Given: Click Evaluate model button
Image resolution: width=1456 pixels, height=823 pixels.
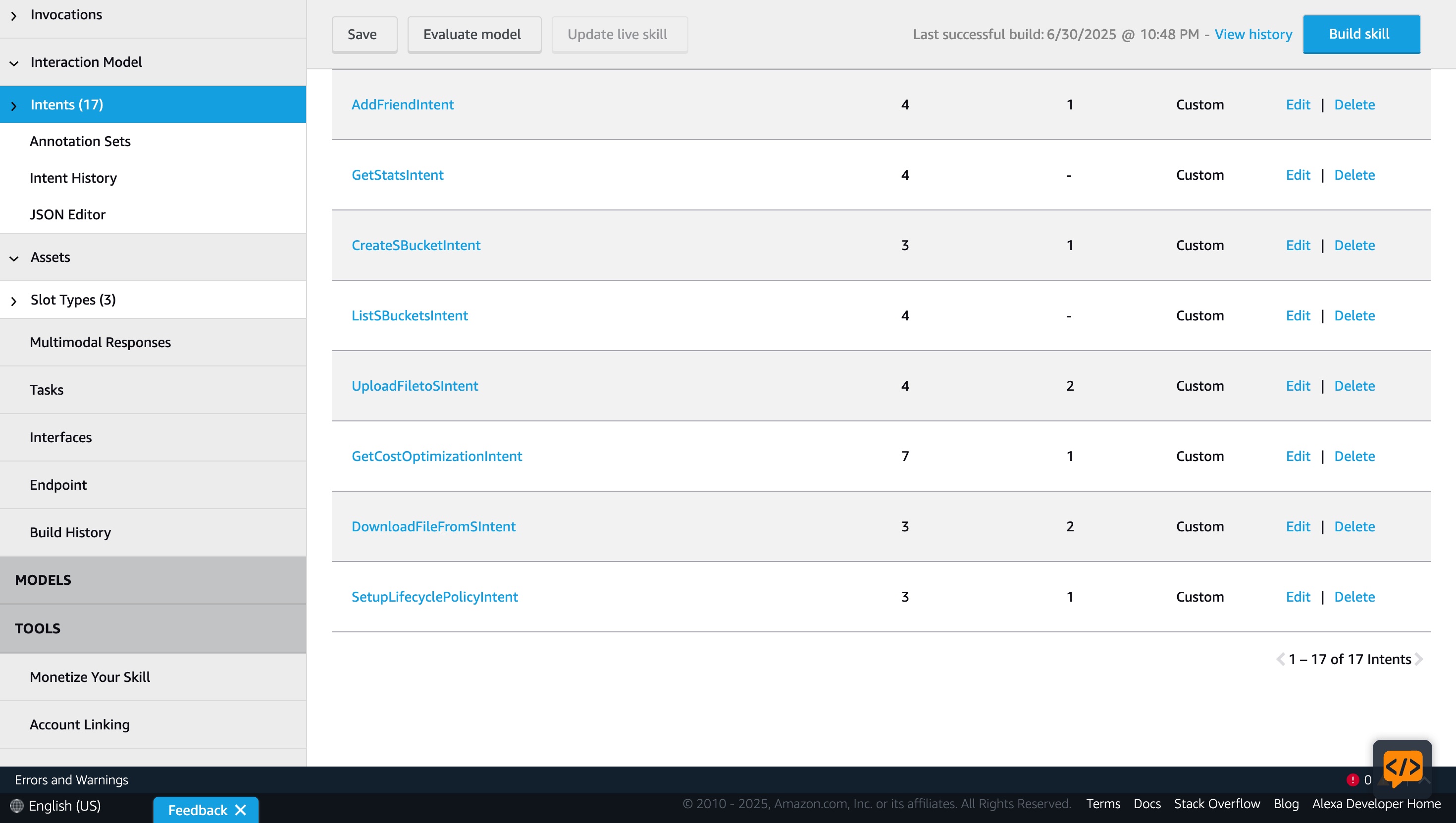Looking at the screenshot, I should tap(473, 35).
